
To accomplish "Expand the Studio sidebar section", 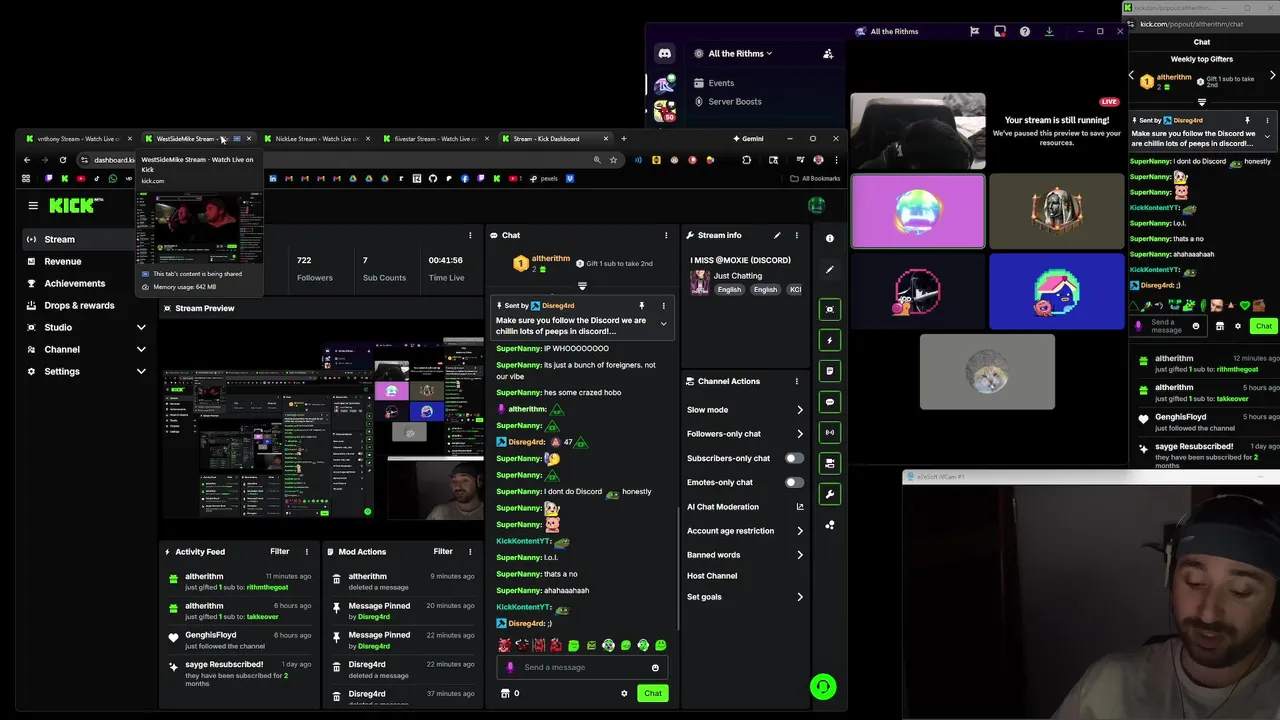I will [x=141, y=327].
